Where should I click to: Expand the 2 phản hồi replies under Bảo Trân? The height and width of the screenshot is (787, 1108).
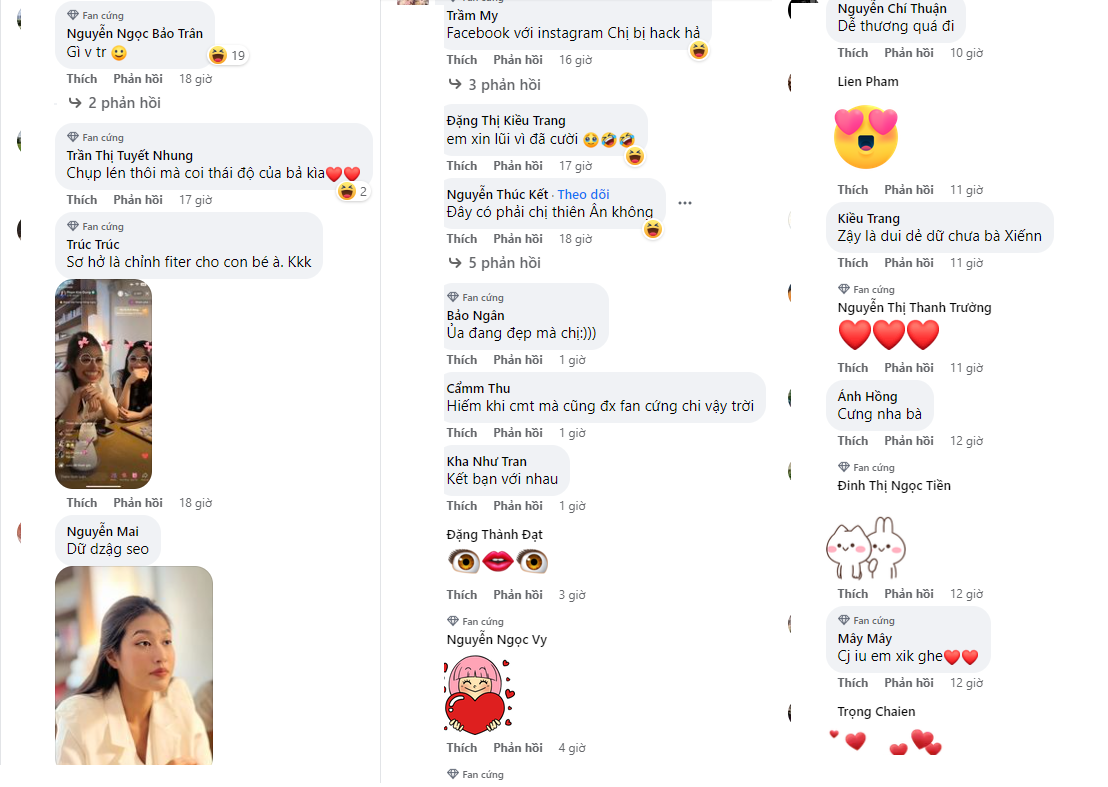tap(114, 103)
